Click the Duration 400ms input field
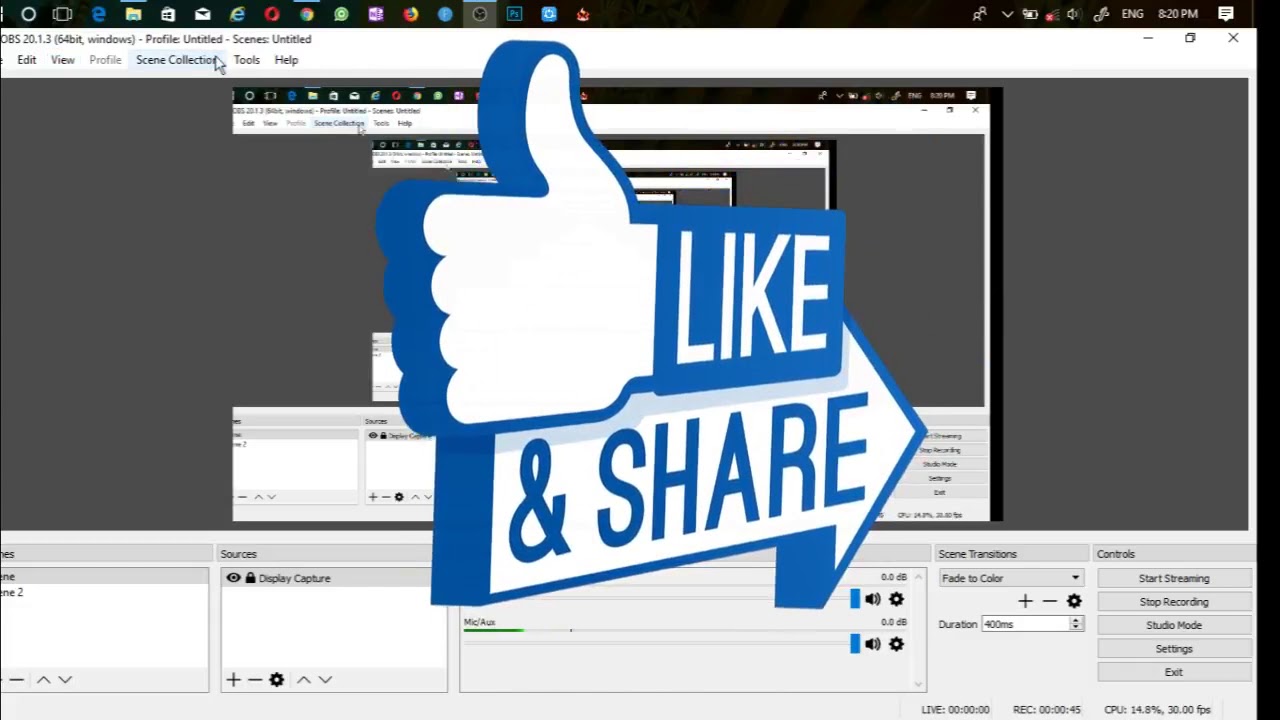This screenshot has width=1280, height=720. [1025, 624]
